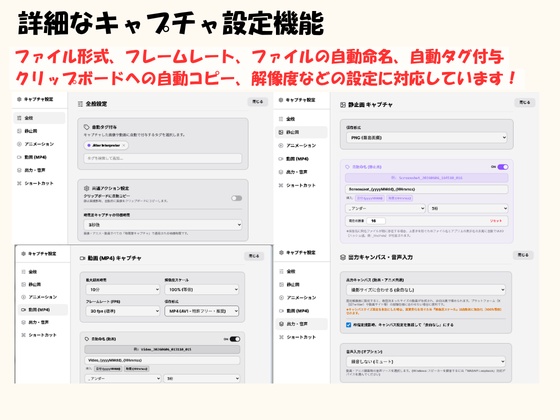The height and width of the screenshot is (420, 560).
Task: Insert time chip in 静止画キャプチャ naming section
Action: point(400,198)
